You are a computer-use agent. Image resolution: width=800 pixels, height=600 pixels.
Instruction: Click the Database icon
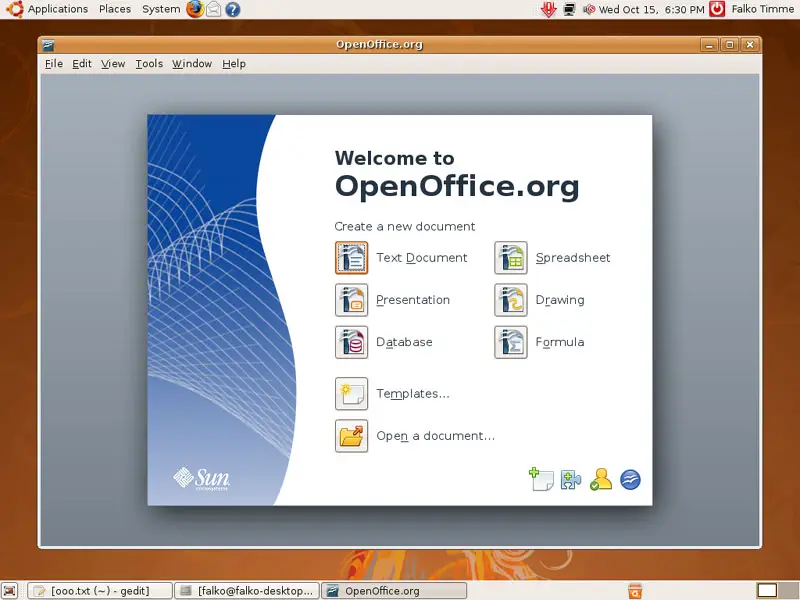(351, 342)
